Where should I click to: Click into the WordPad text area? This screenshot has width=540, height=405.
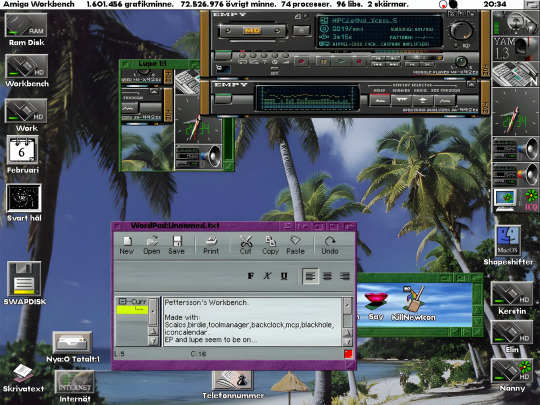coord(252,322)
